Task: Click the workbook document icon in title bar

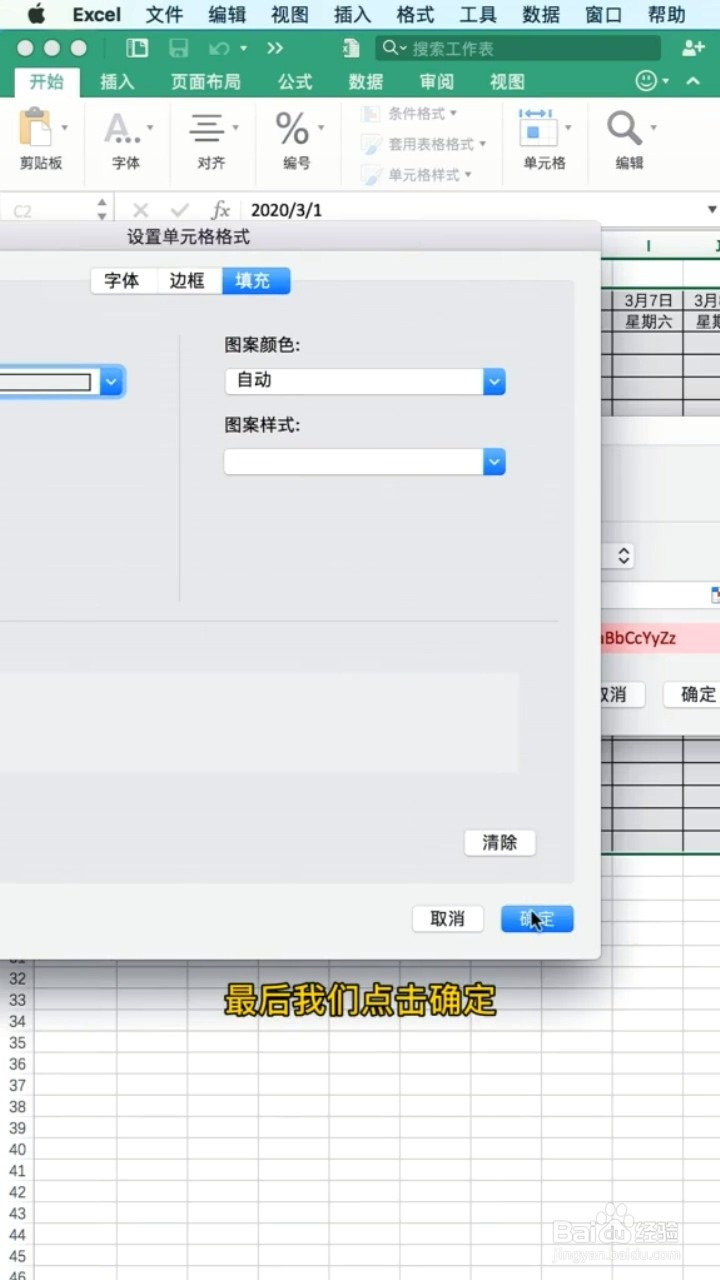Action: tap(351, 48)
